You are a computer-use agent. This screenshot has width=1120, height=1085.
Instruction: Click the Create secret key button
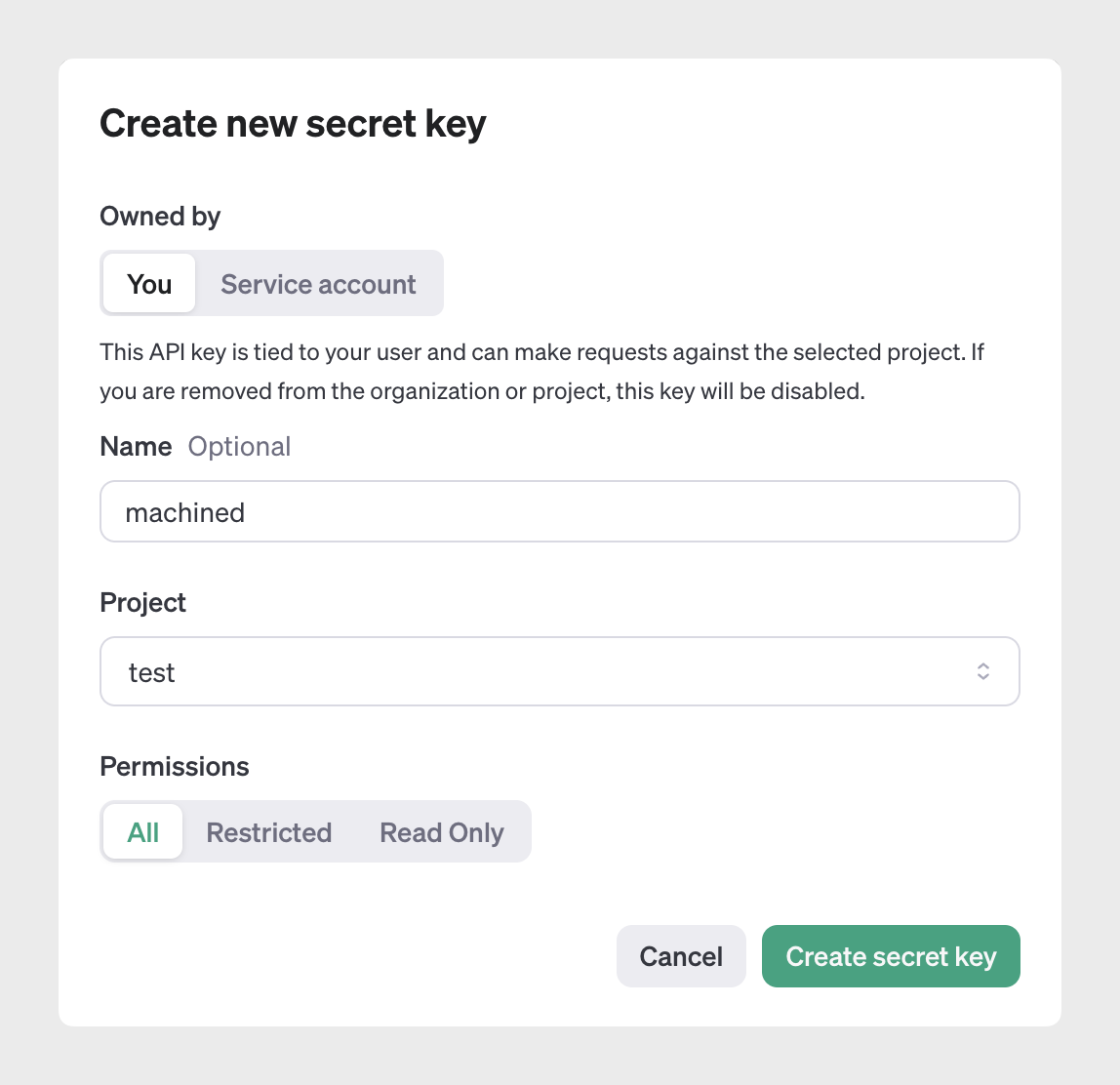pos(891,956)
